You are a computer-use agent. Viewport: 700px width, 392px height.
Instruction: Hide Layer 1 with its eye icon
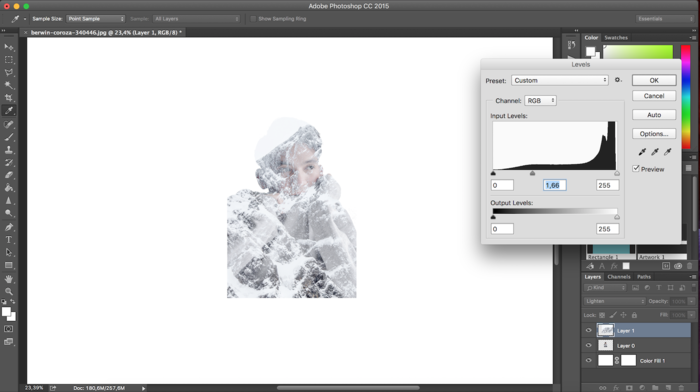[588, 330]
